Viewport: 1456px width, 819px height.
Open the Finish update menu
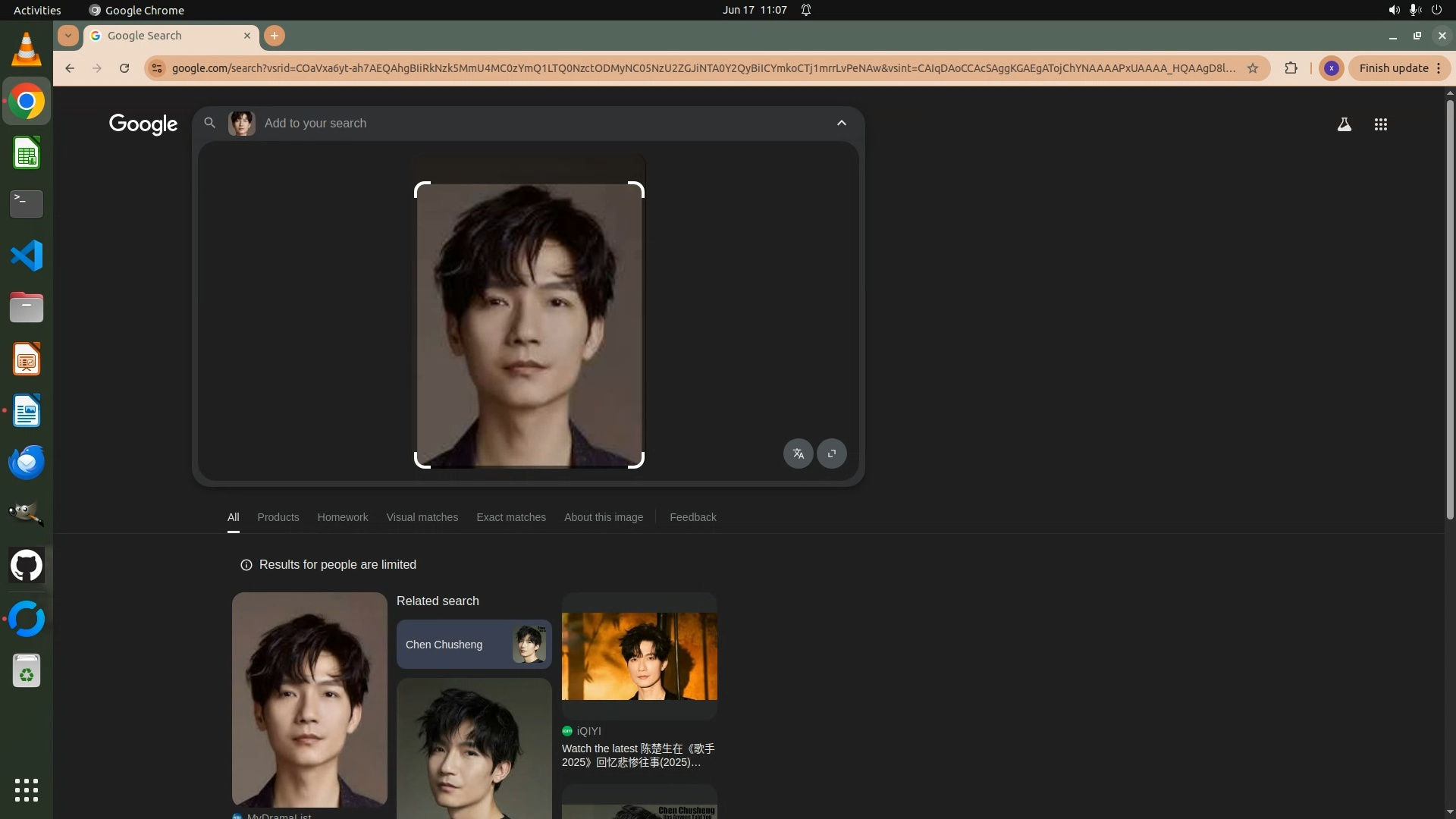pyautogui.click(x=1400, y=68)
